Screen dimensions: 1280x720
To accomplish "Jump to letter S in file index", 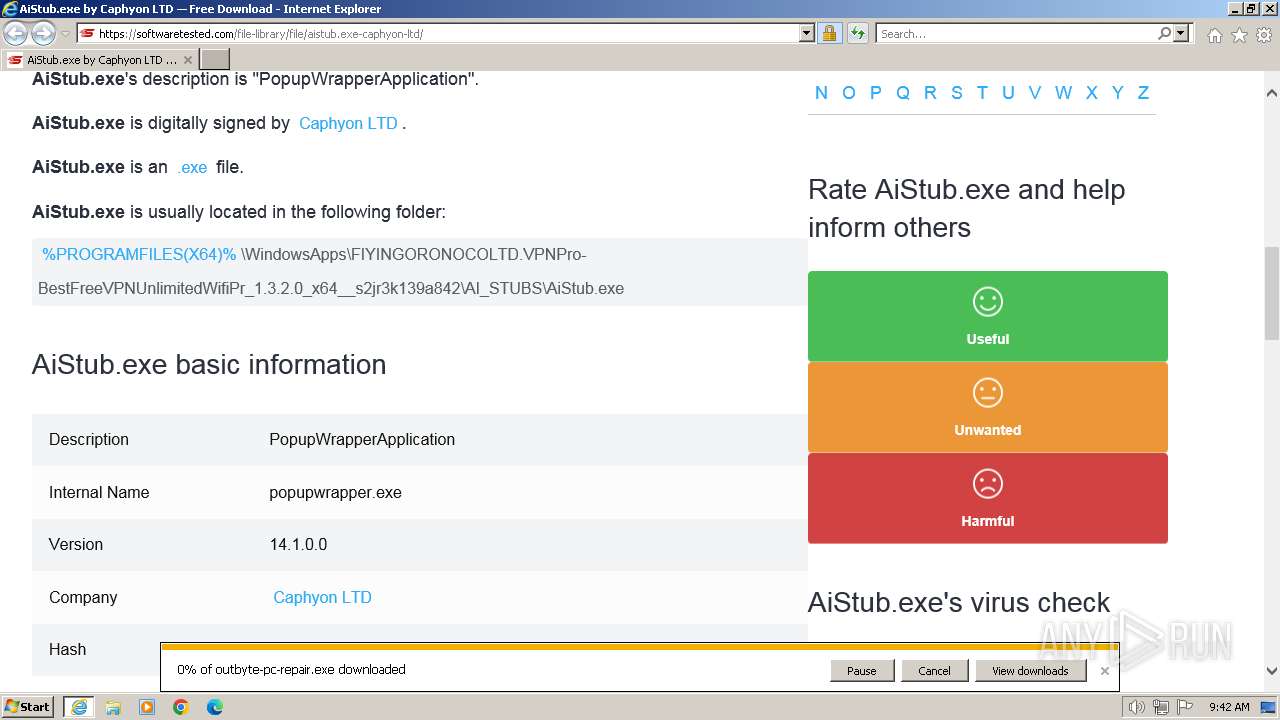I will tap(957, 93).
